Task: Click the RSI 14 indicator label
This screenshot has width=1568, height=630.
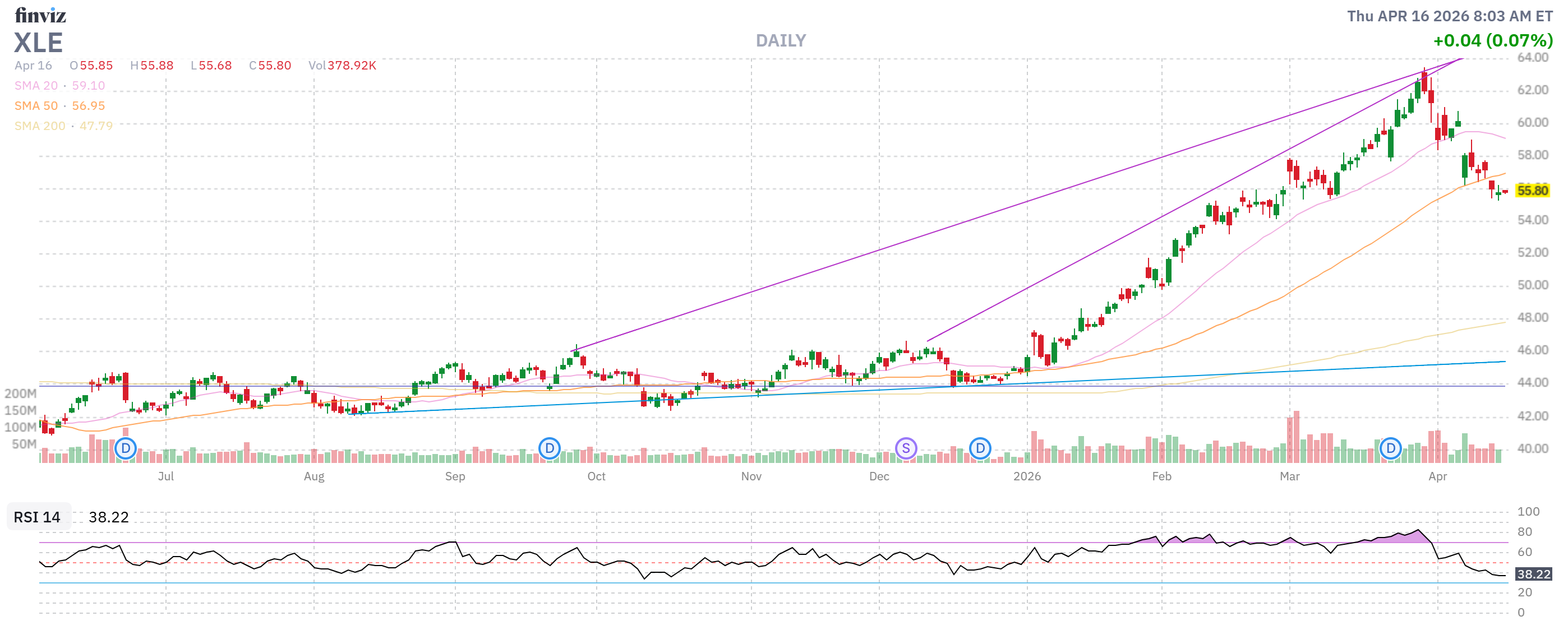Action: click(x=38, y=517)
